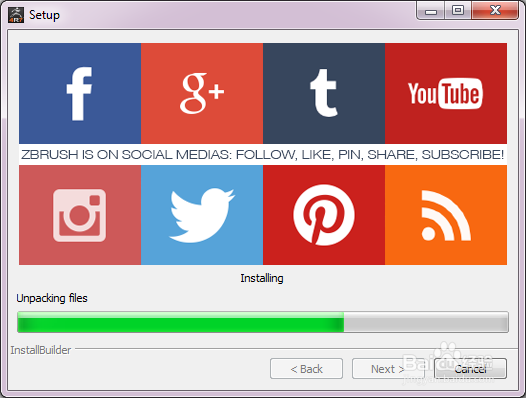526x398 pixels.
Task: Minimize the Setup window
Action: pyautogui.click(x=431, y=11)
